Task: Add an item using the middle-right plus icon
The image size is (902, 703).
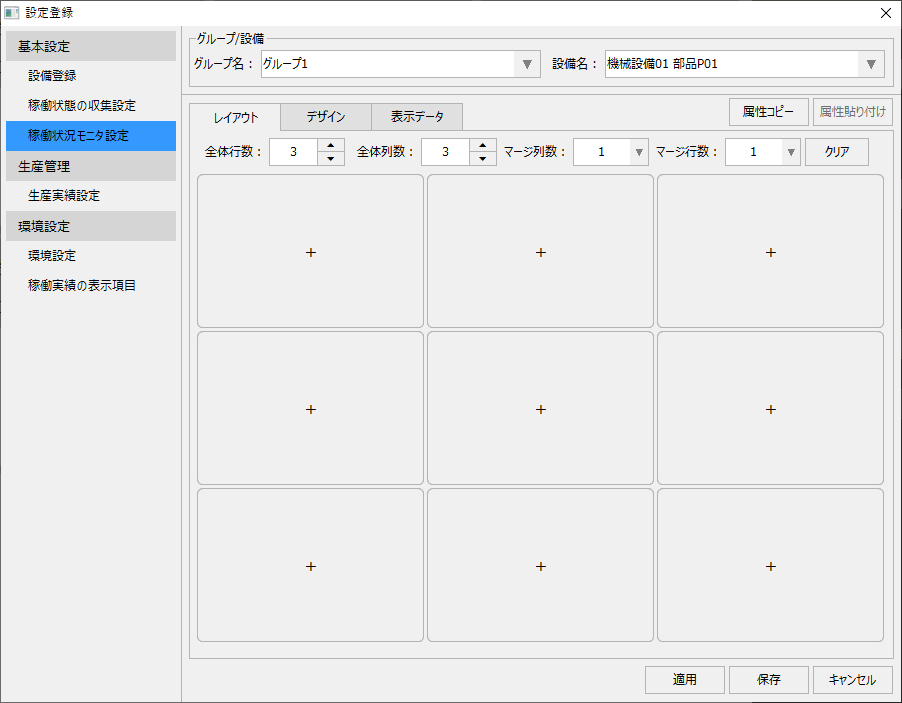Action: tap(770, 409)
